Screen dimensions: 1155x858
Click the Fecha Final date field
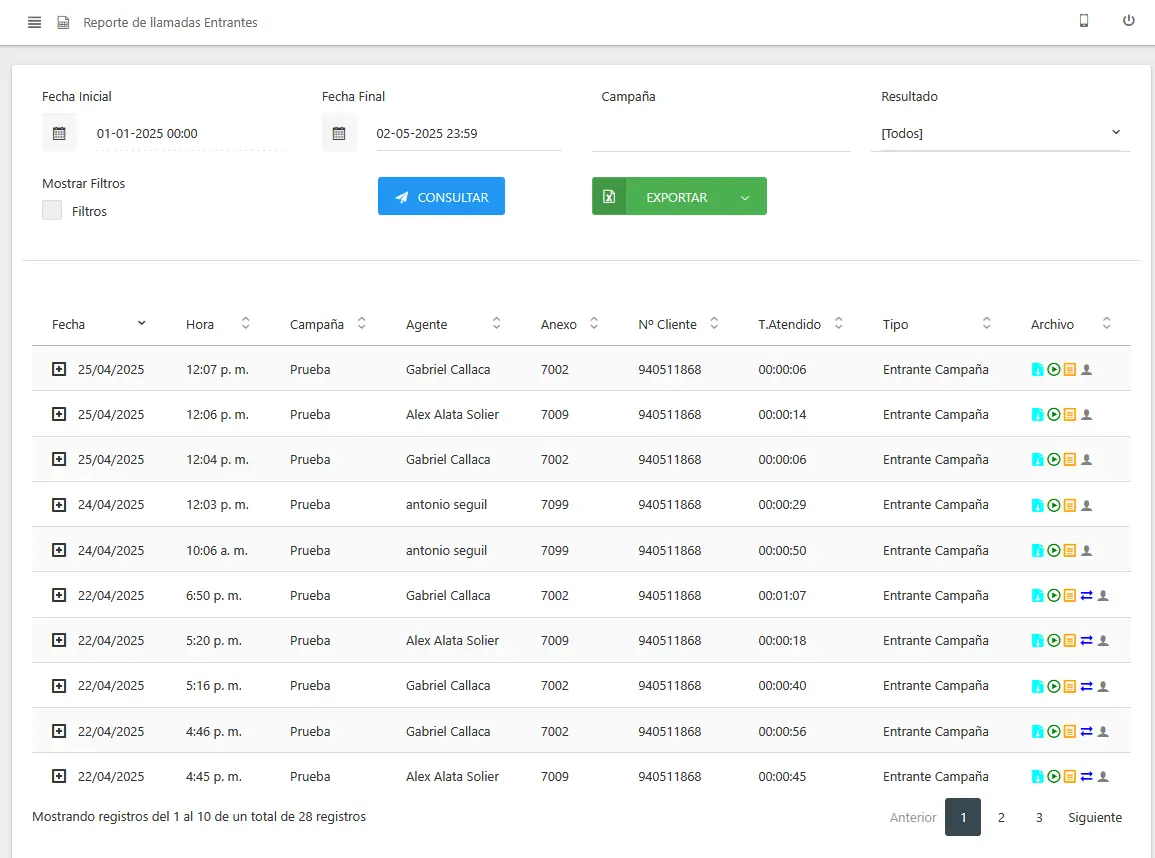(468, 133)
